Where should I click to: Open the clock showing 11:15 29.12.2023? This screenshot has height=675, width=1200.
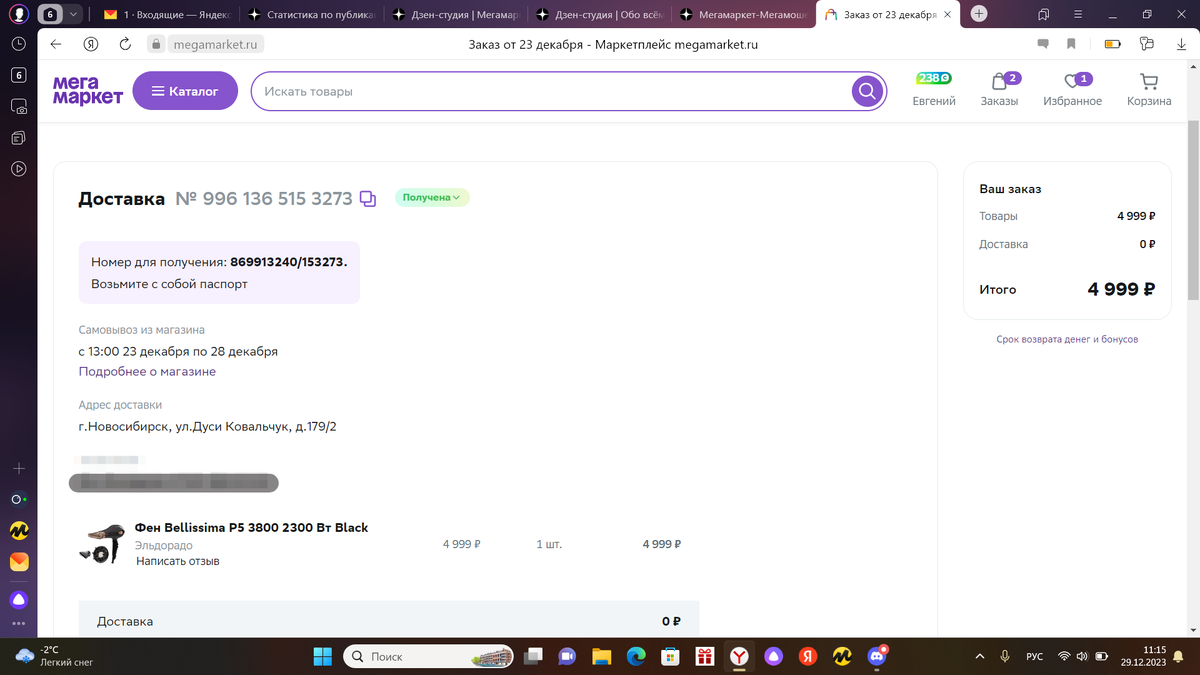tap(1145, 656)
